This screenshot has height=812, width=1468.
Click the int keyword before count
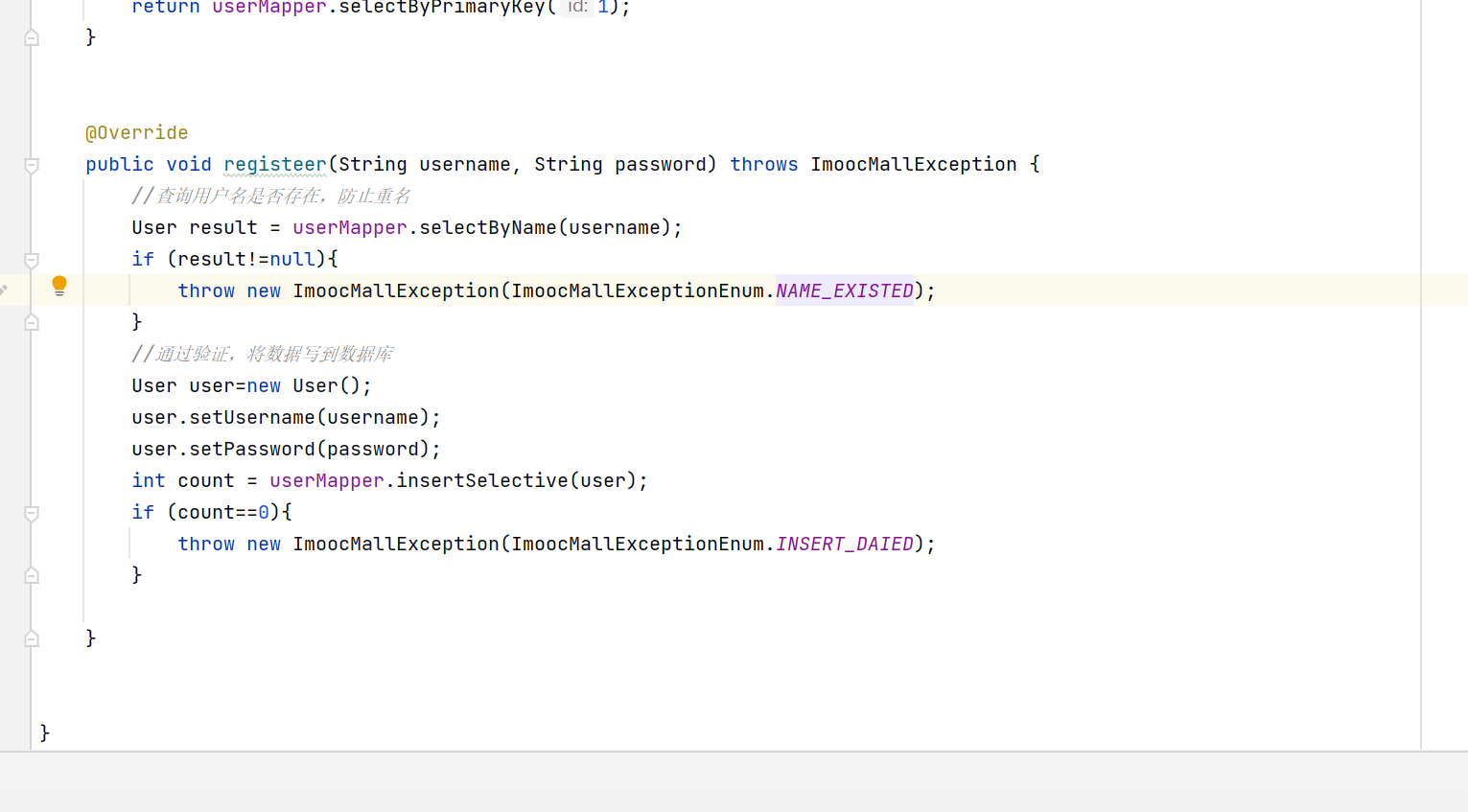(149, 480)
